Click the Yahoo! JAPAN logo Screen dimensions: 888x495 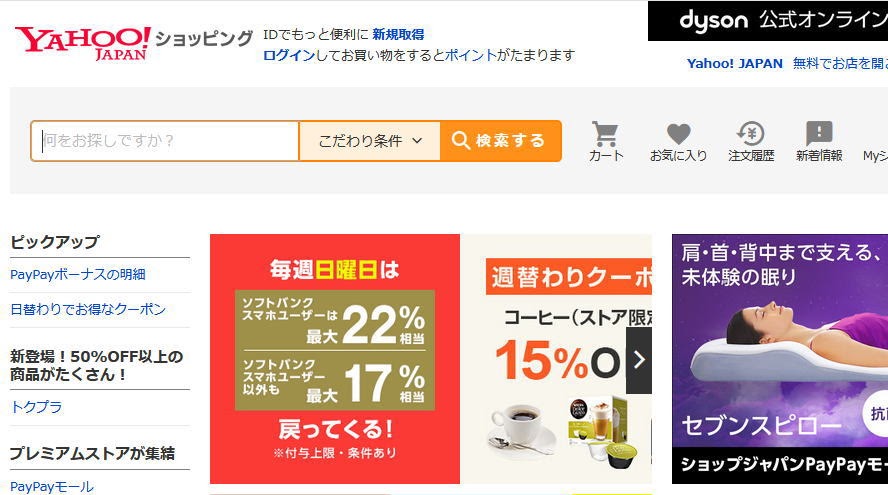[x=83, y=43]
